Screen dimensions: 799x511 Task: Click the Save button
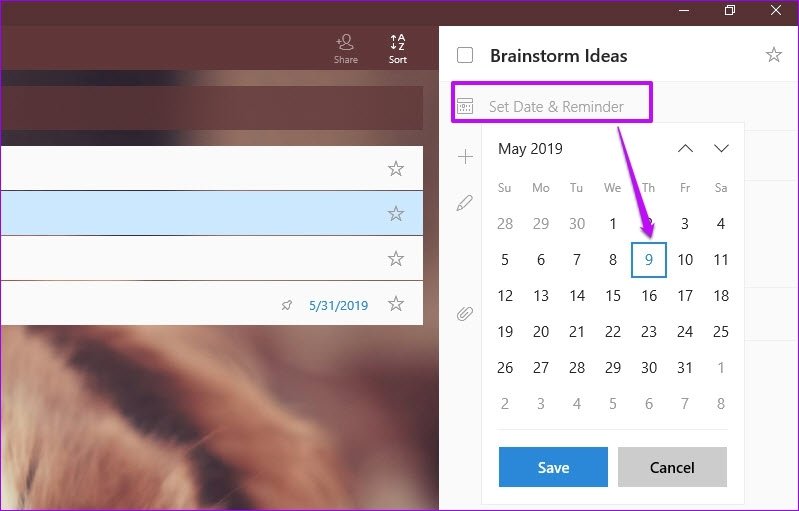(553, 467)
